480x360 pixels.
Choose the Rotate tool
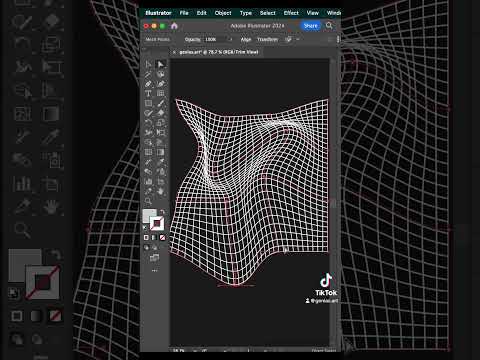[148, 123]
